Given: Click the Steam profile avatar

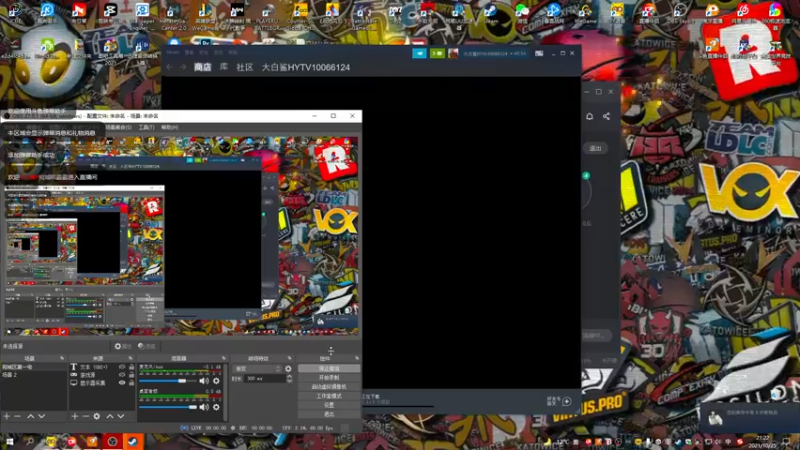Looking at the screenshot, I should point(453,54).
